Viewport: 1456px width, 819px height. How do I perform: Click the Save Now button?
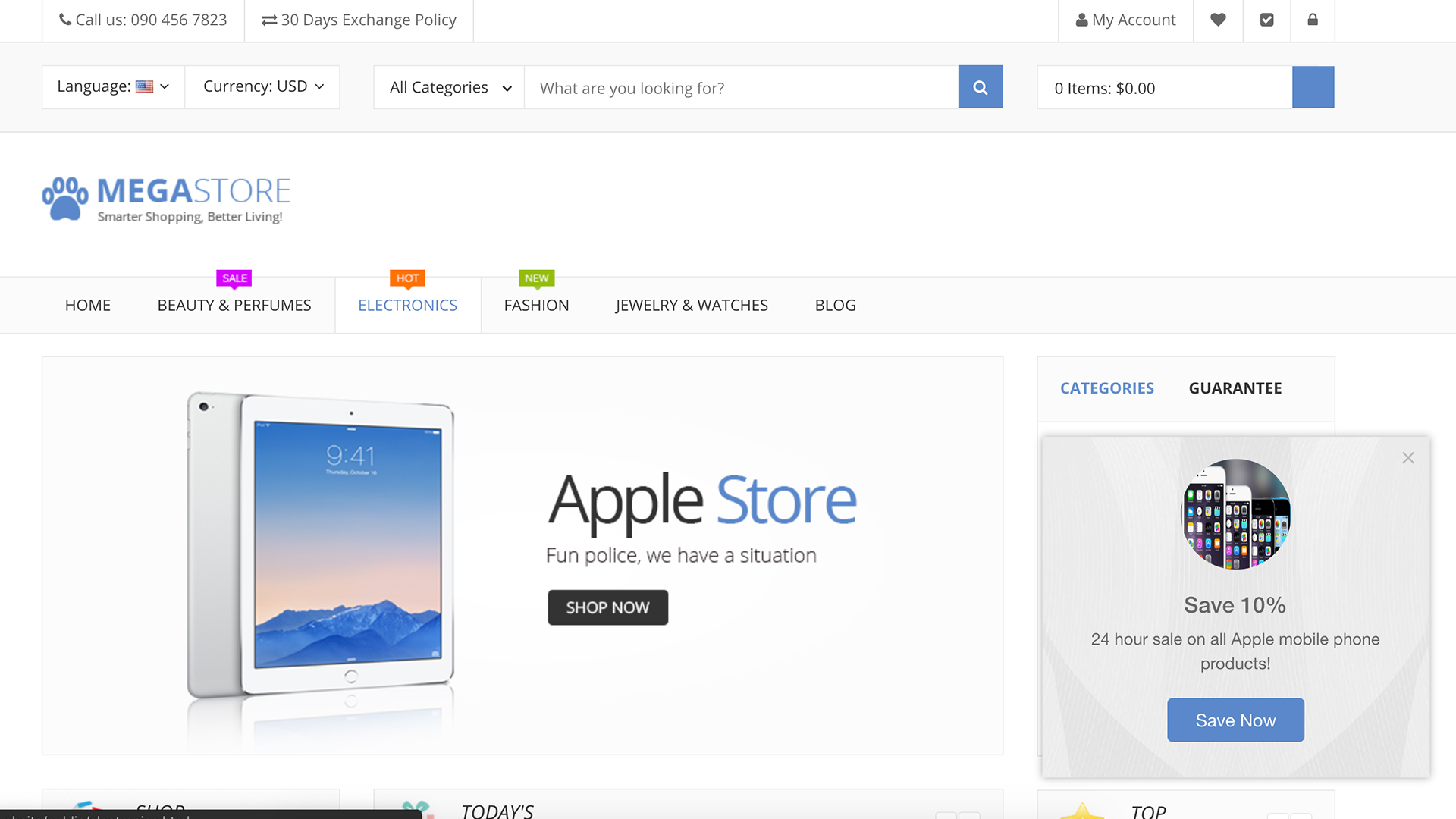pos(1236,720)
